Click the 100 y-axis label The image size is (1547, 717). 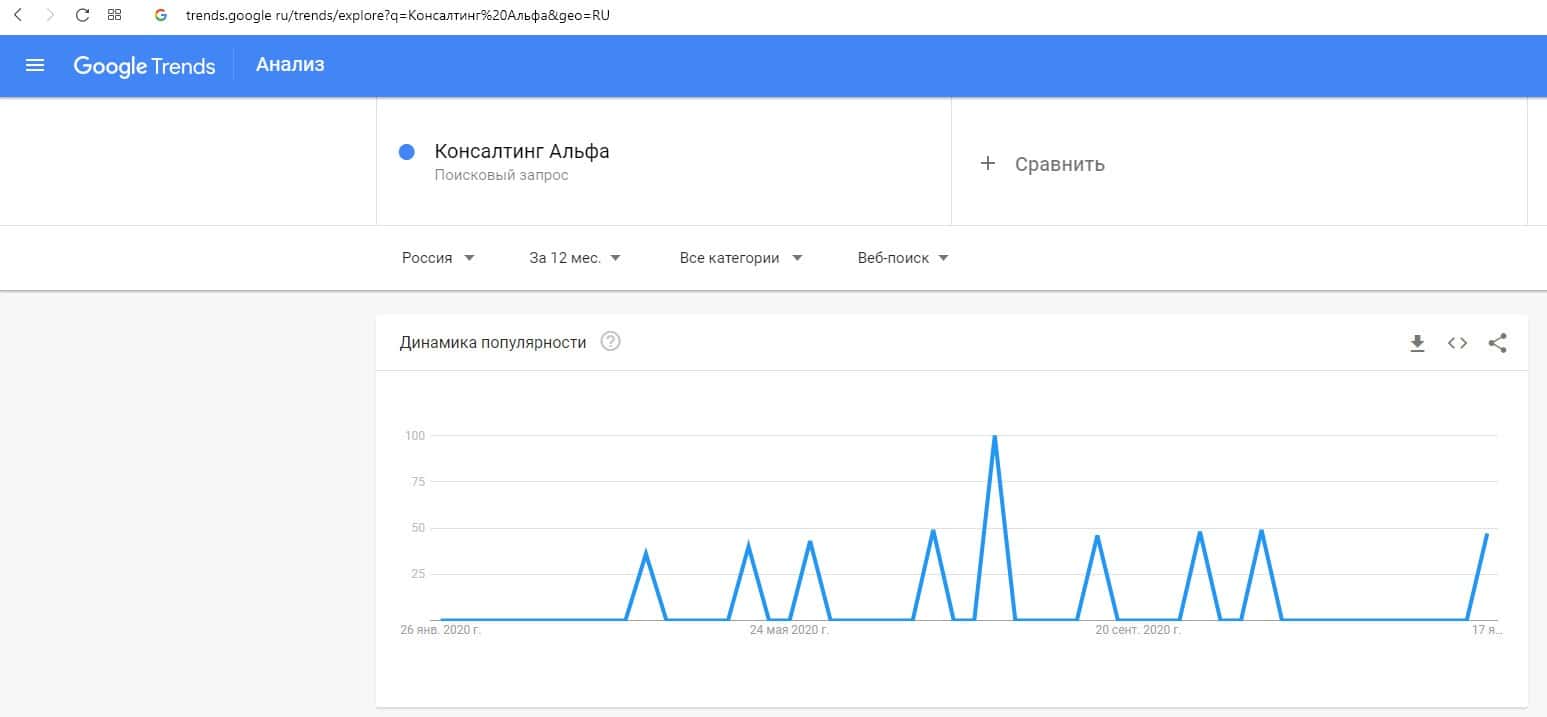[415, 436]
